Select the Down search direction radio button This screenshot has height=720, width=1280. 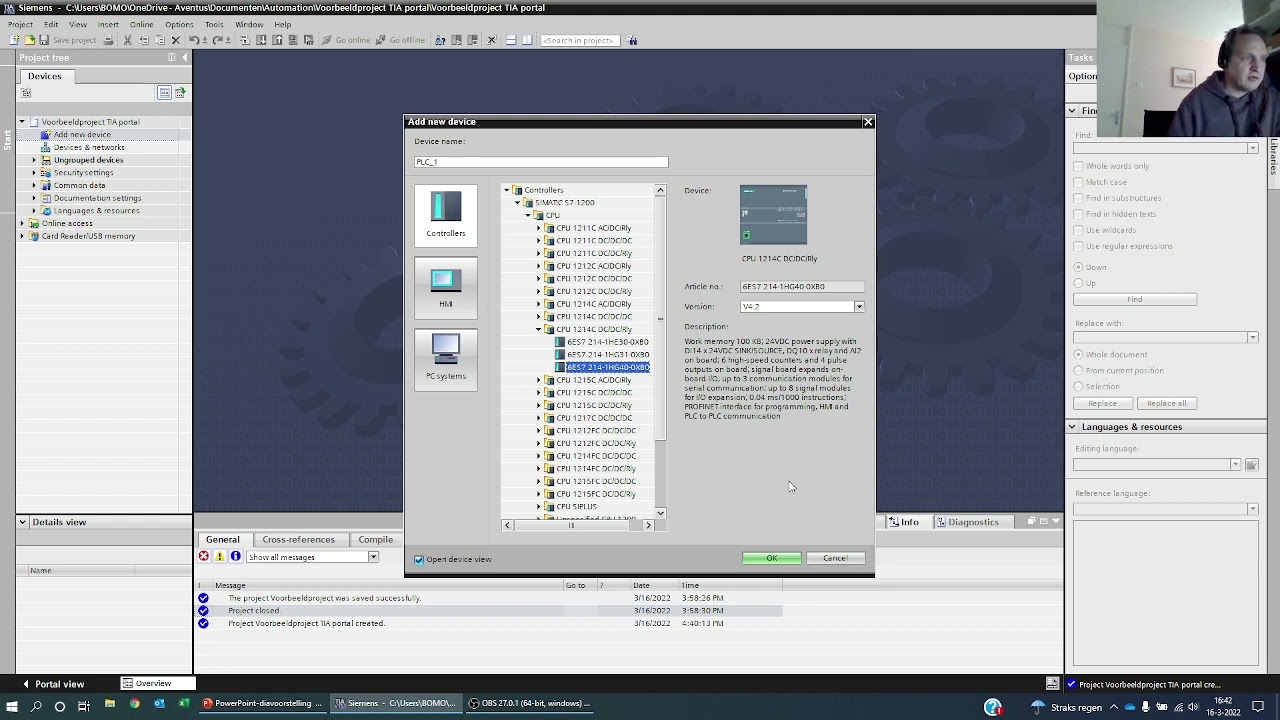point(1079,267)
